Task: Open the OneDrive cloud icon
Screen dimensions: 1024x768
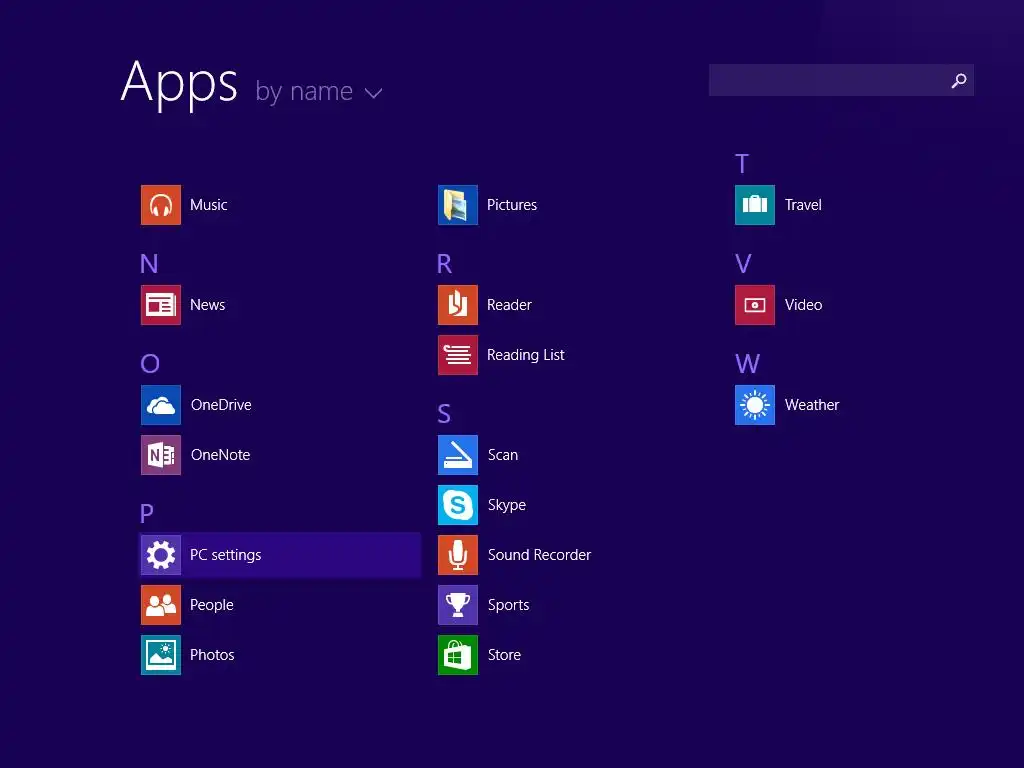Action: coord(161,405)
